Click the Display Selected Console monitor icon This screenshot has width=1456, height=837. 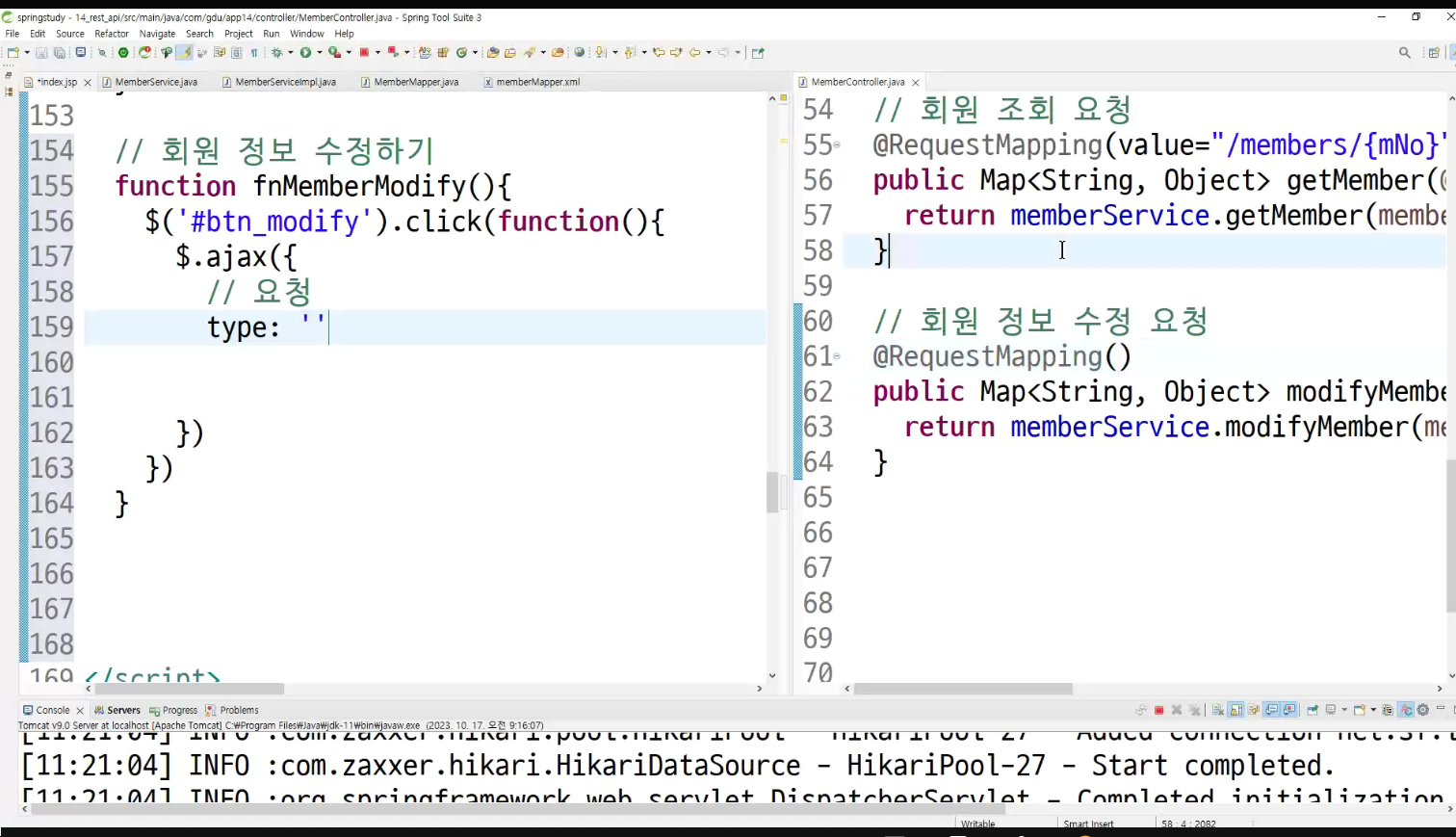pos(1330,710)
